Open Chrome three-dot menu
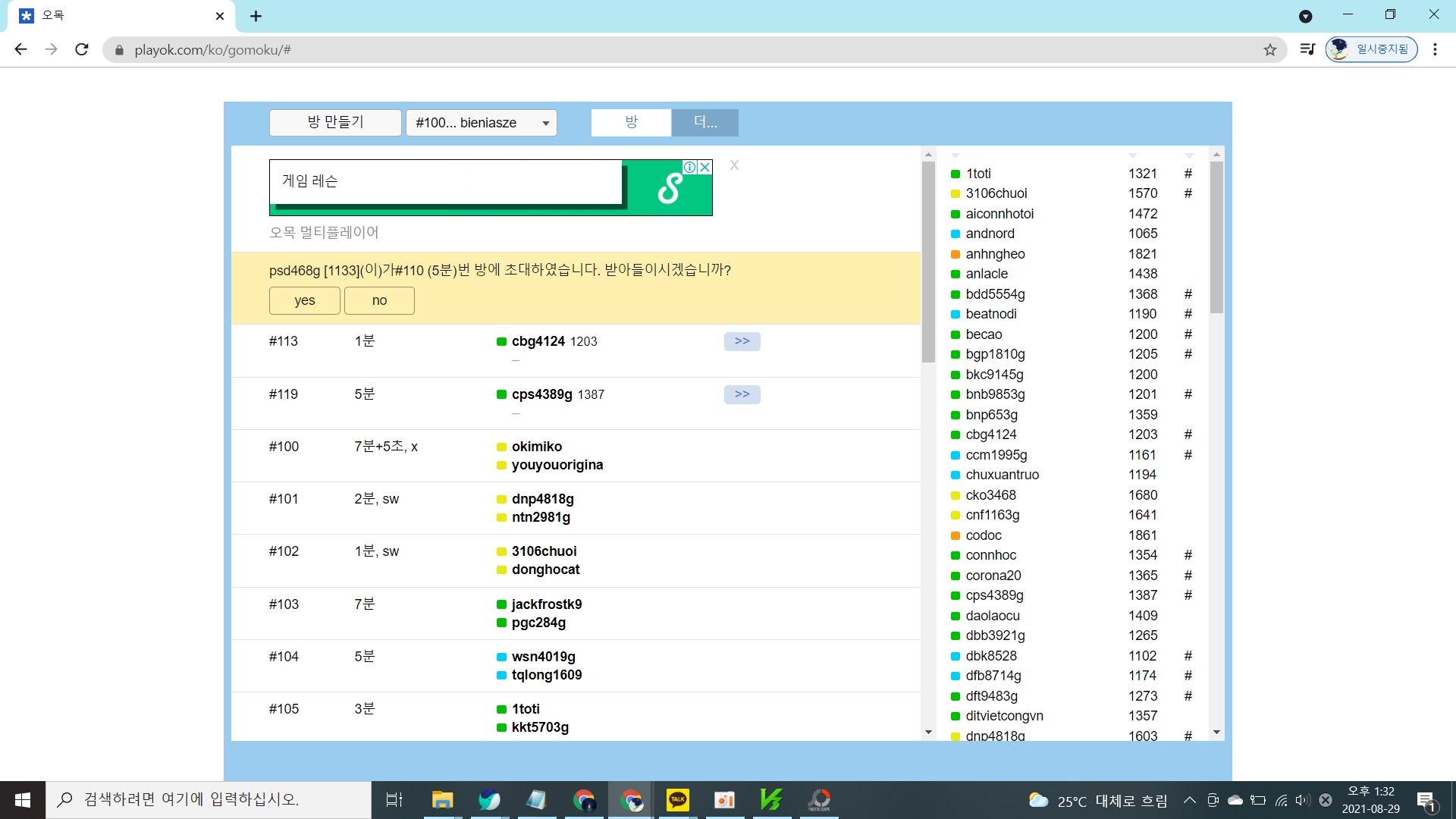1456x819 pixels. point(1435,50)
